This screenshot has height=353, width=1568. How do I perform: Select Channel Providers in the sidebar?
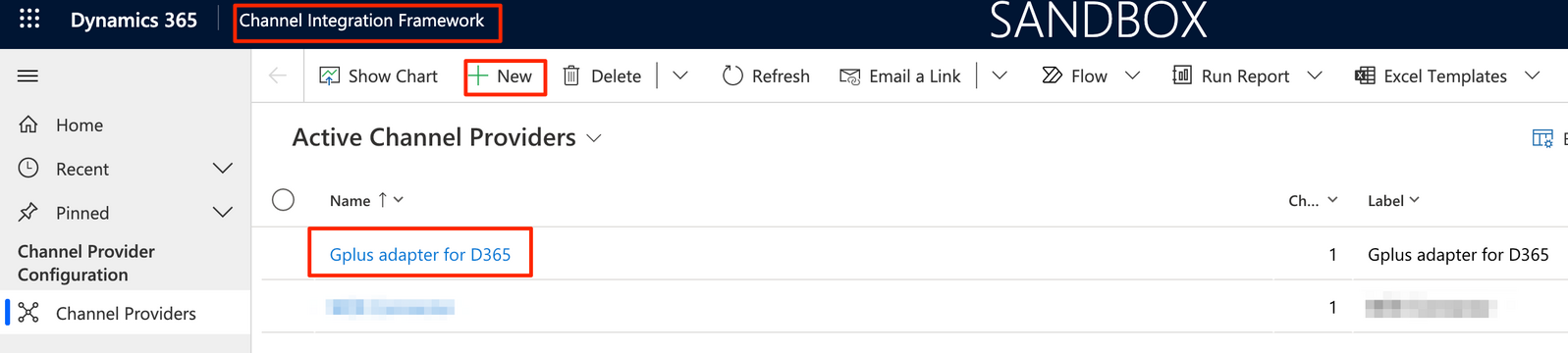[x=126, y=313]
